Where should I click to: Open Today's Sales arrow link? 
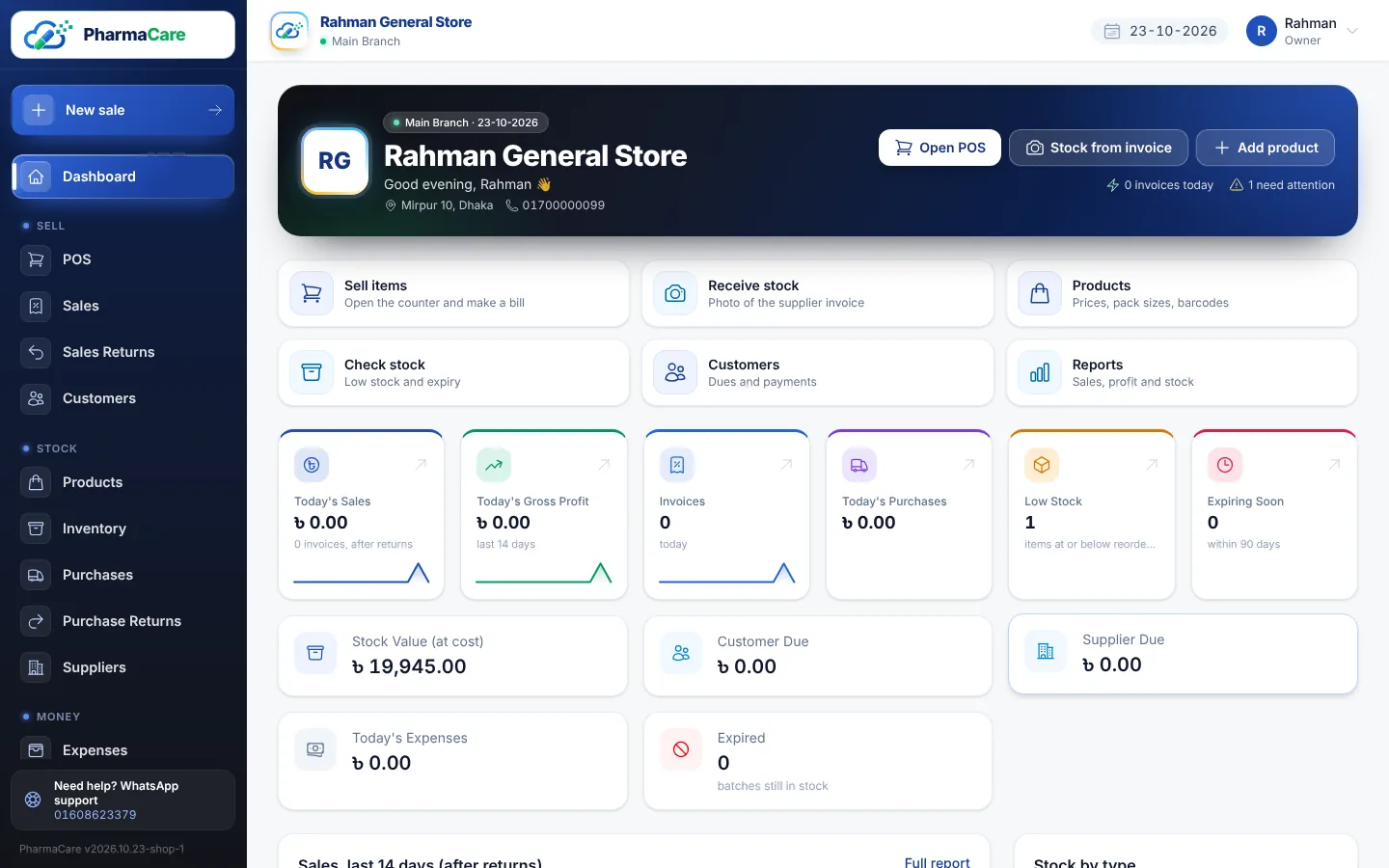tap(421, 465)
